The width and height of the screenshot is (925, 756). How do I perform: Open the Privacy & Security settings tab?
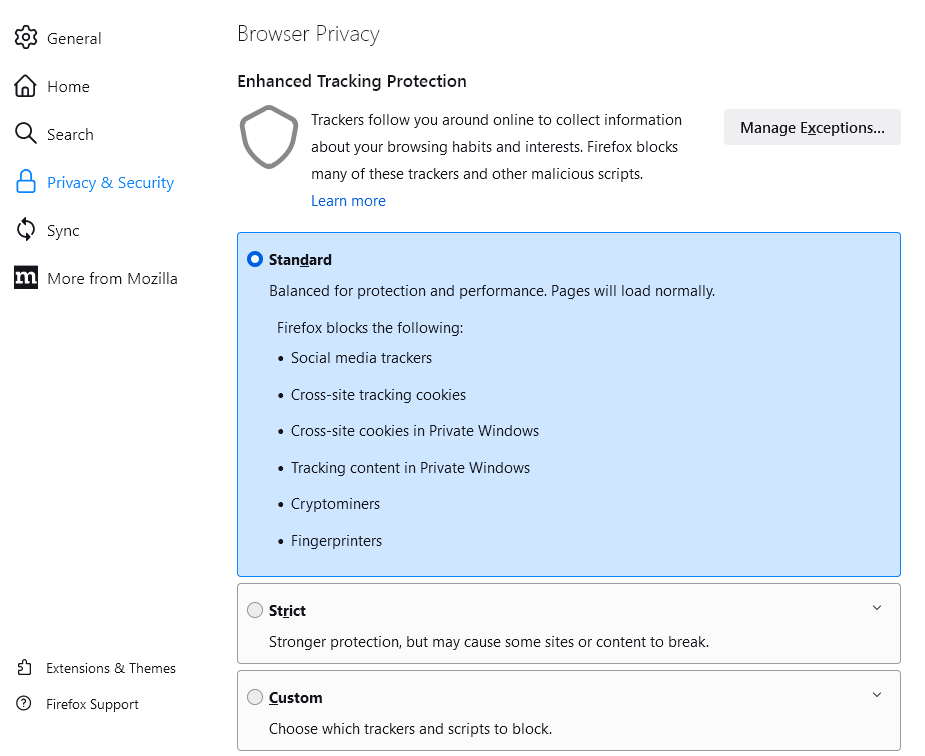[x=110, y=183]
